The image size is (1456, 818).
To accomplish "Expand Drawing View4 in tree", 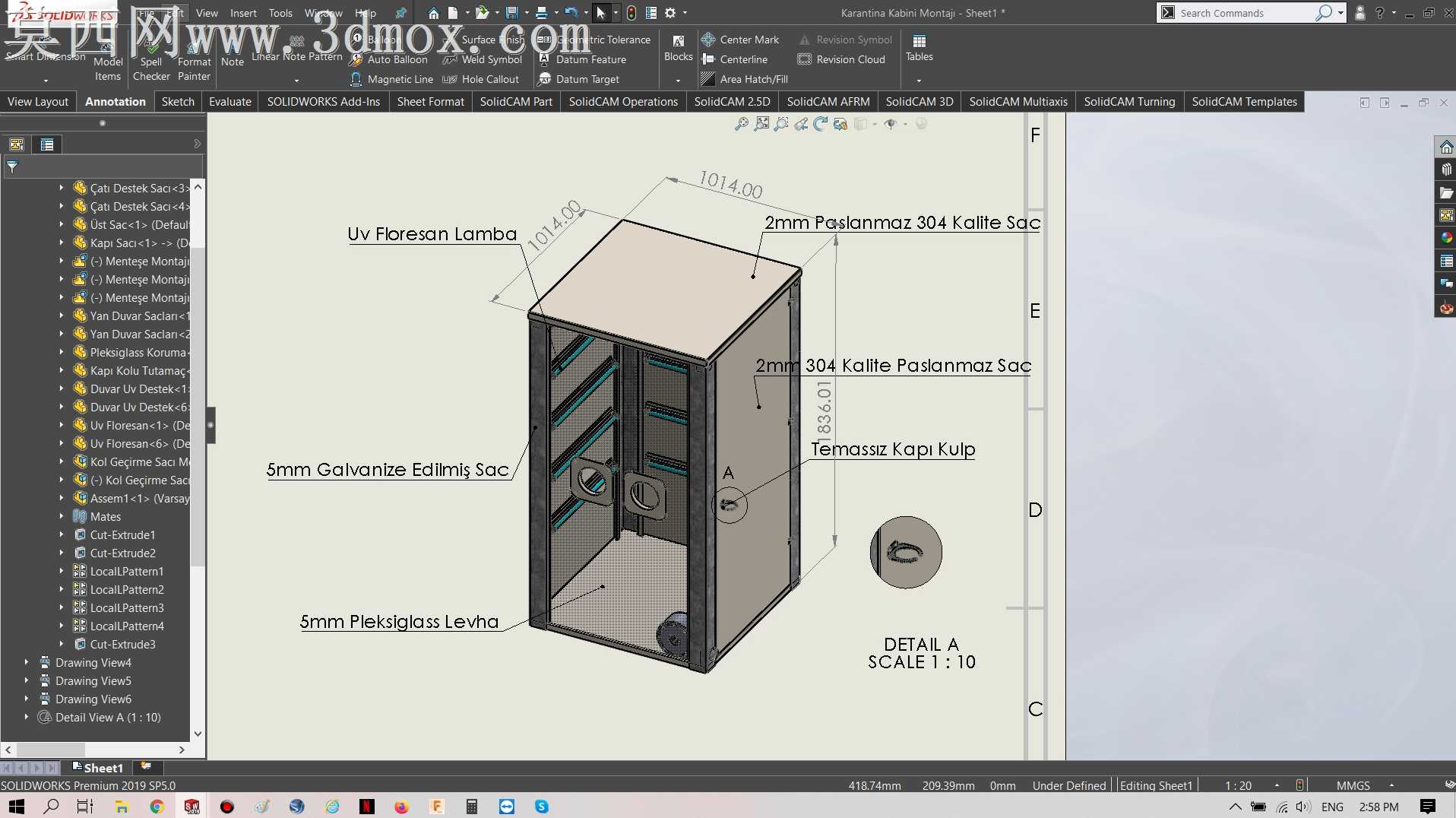I will [27, 662].
